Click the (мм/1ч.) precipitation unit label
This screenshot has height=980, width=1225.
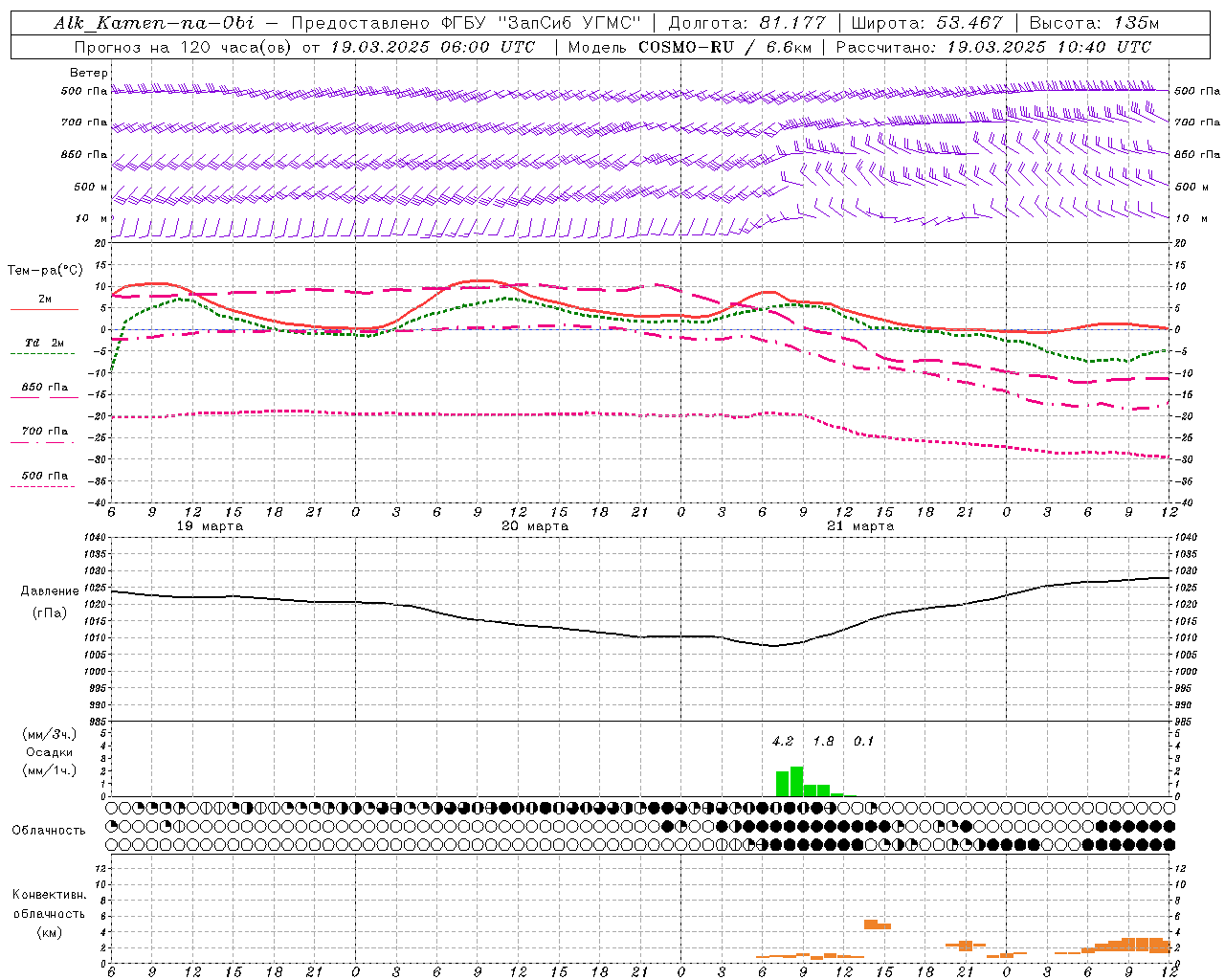(50, 770)
